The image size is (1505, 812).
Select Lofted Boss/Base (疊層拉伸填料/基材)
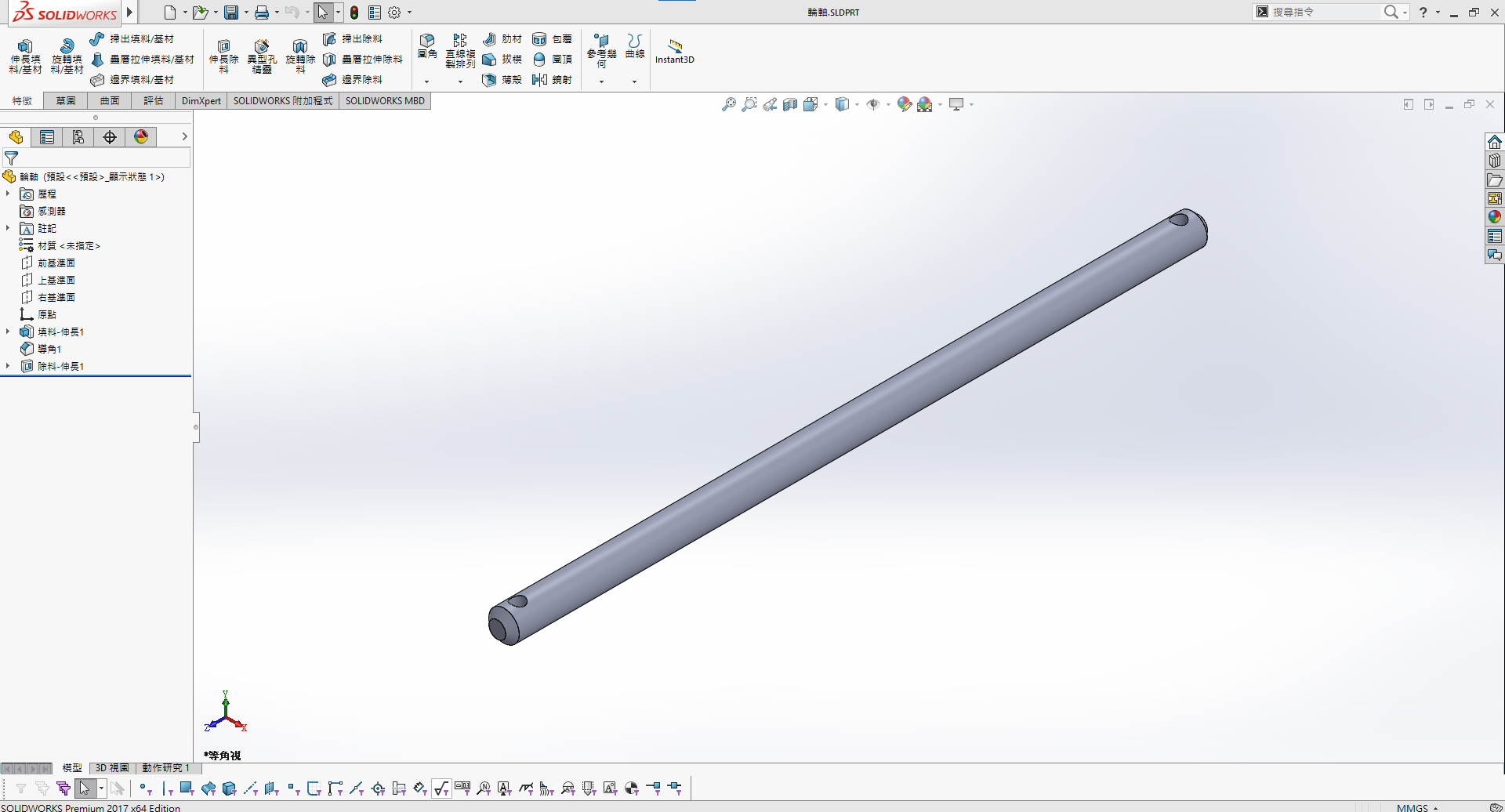(x=142, y=60)
